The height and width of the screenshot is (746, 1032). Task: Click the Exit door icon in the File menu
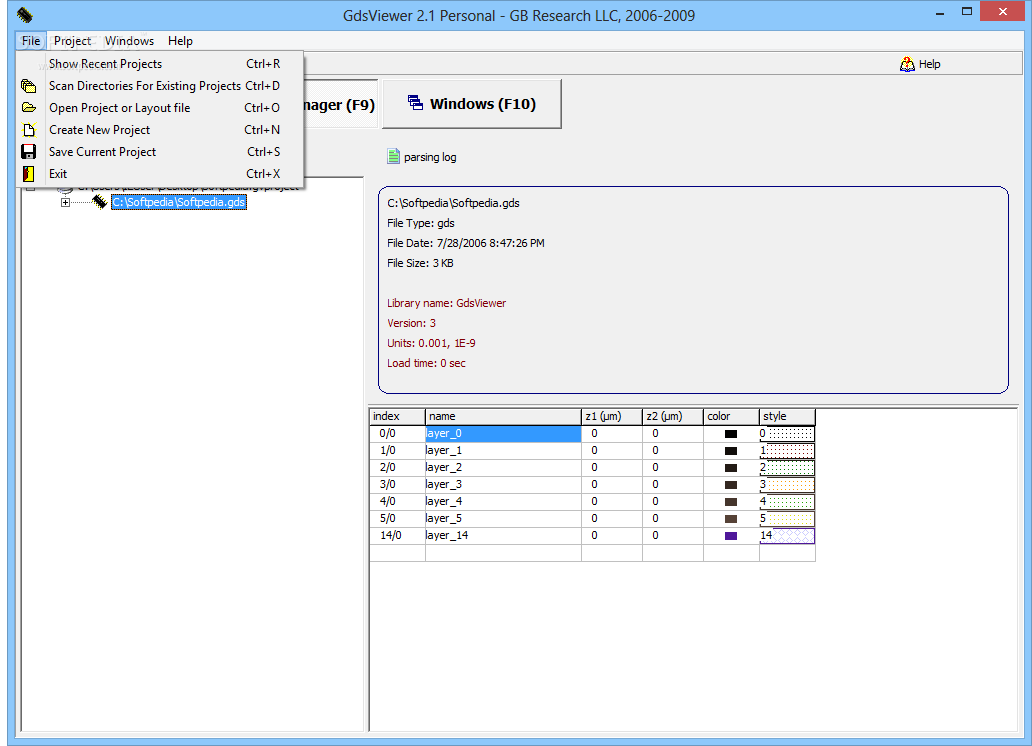28,174
